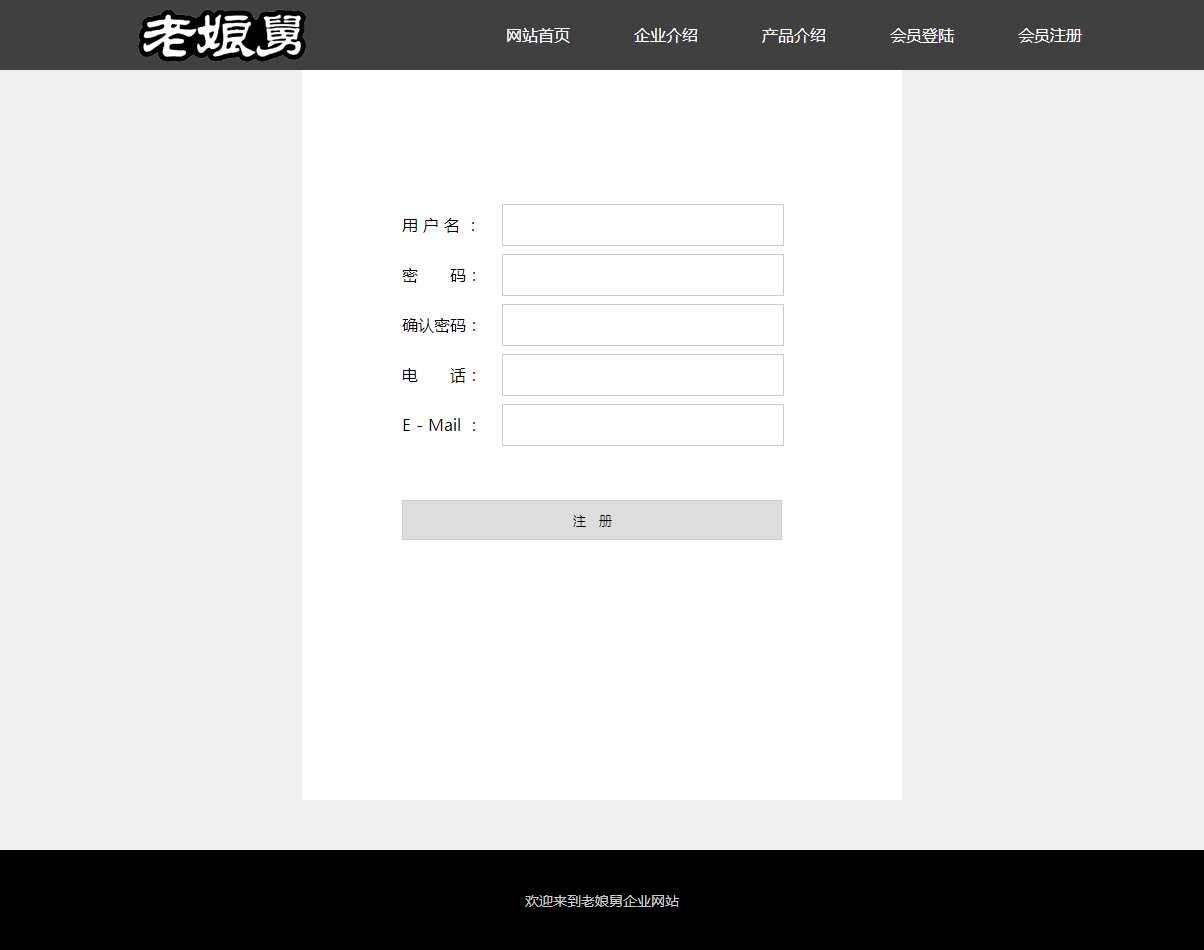Open the 企业介绍 navigation item
Image resolution: width=1204 pixels, height=950 pixels.
[666, 36]
